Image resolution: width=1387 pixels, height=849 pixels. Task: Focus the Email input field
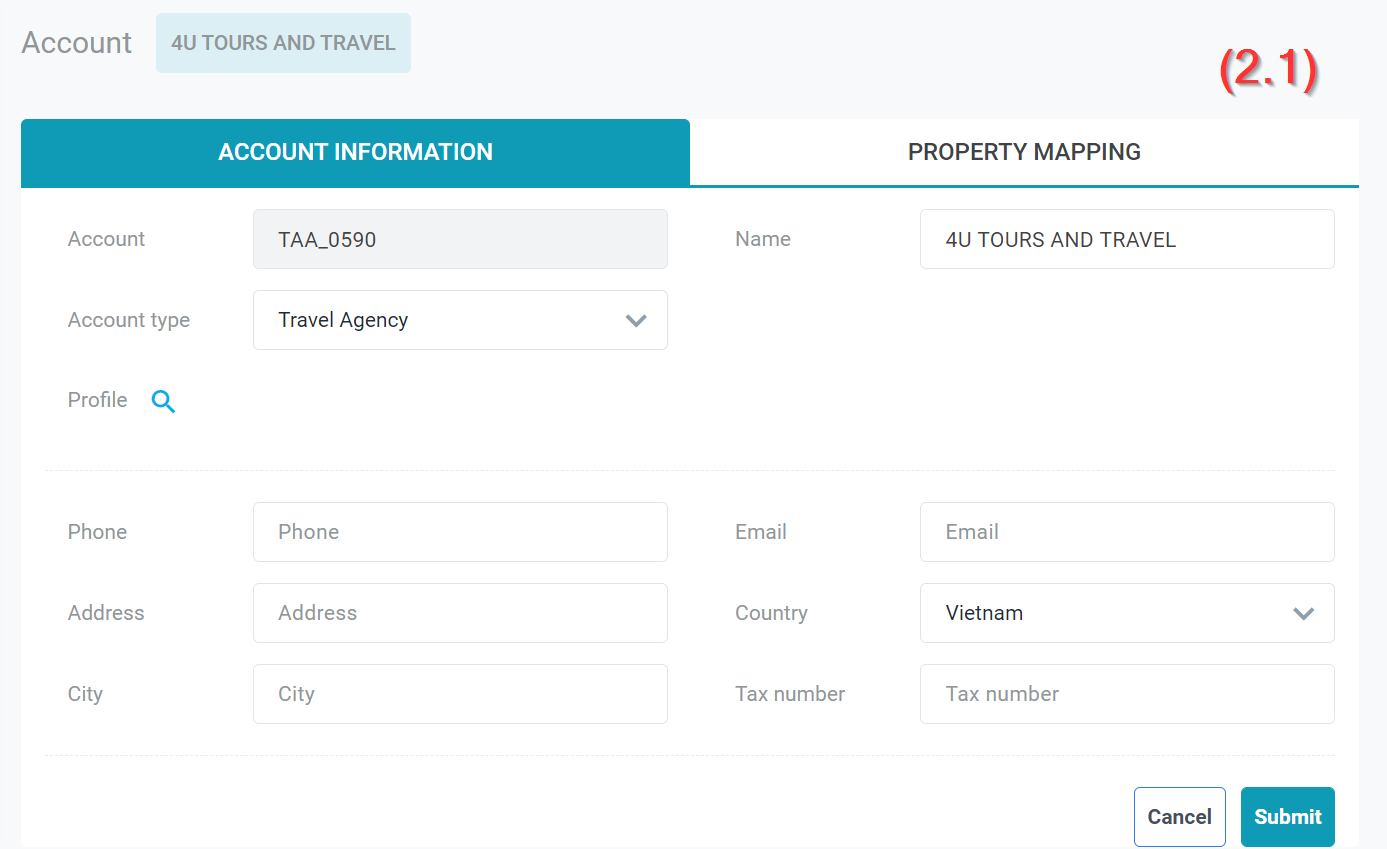pos(1126,532)
